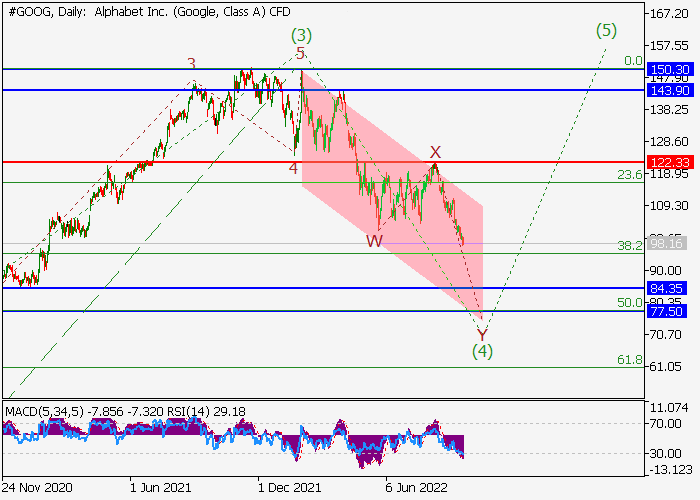Click the 98.16 current price tag
This screenshot has width=700, height=500.
667,243
